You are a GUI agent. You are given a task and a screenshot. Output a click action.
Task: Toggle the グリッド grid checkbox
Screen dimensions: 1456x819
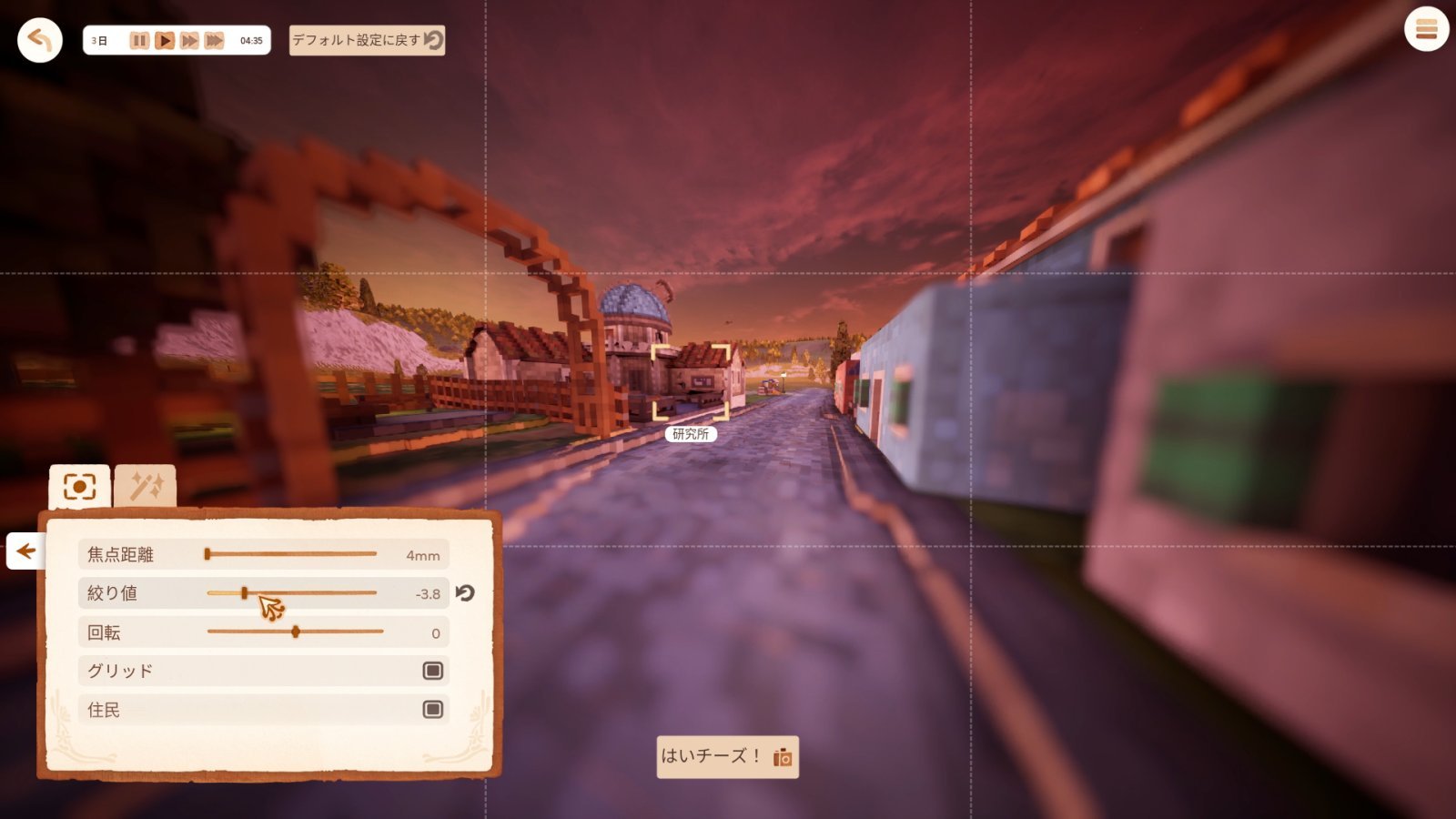pyautogui.click(x=433, y=671)
